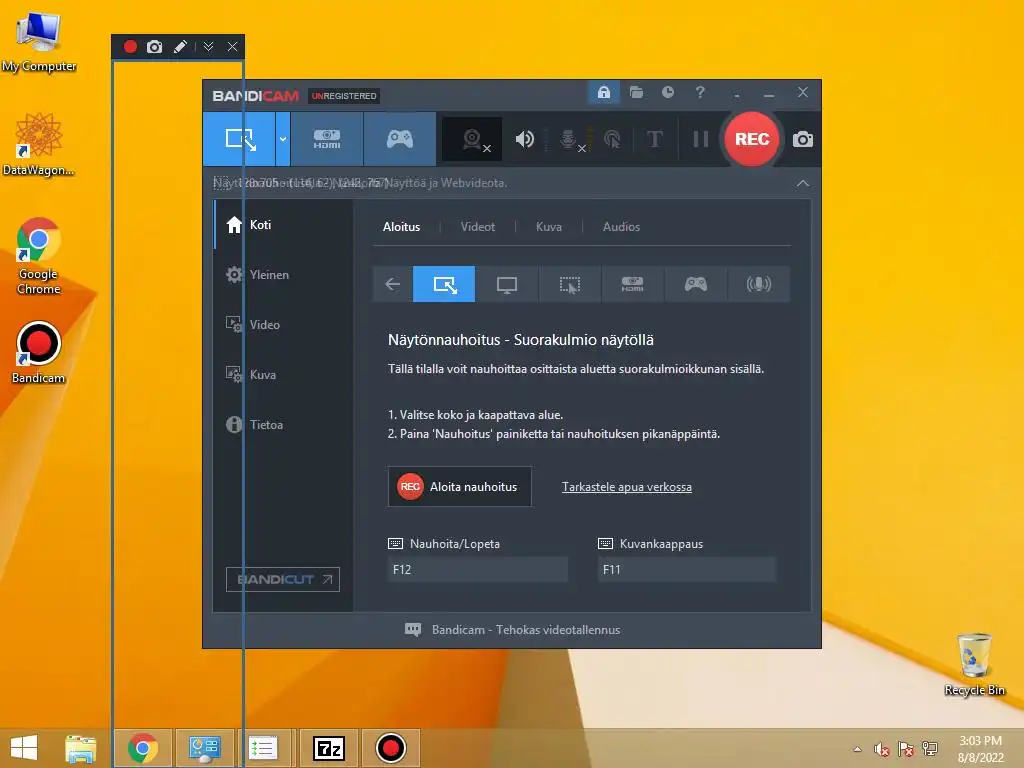Select HDMI device mode in Aloitus row

[x=632, y=284]
